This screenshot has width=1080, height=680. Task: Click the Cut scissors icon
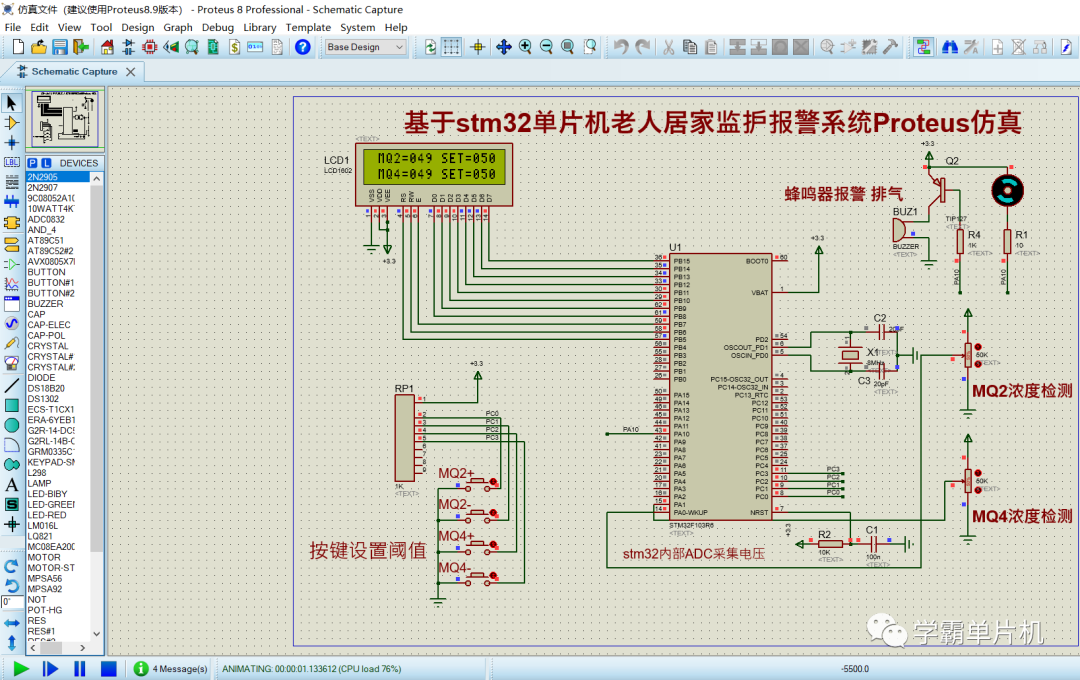click(668, 47)
